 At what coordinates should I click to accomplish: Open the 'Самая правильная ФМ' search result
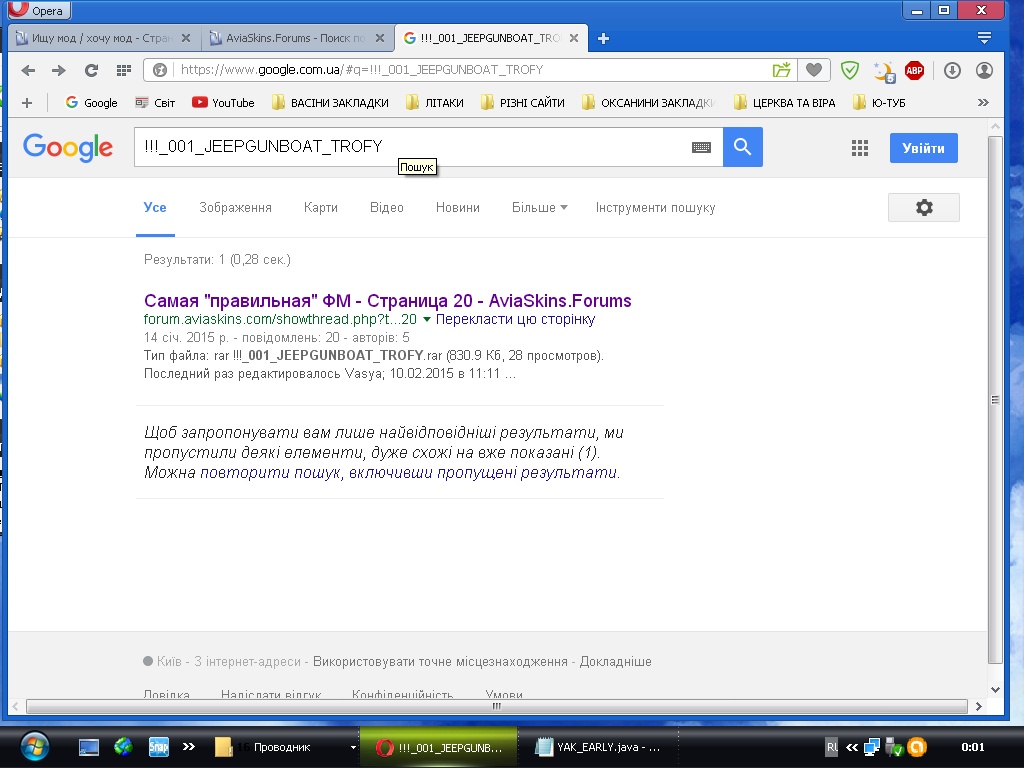387,300
